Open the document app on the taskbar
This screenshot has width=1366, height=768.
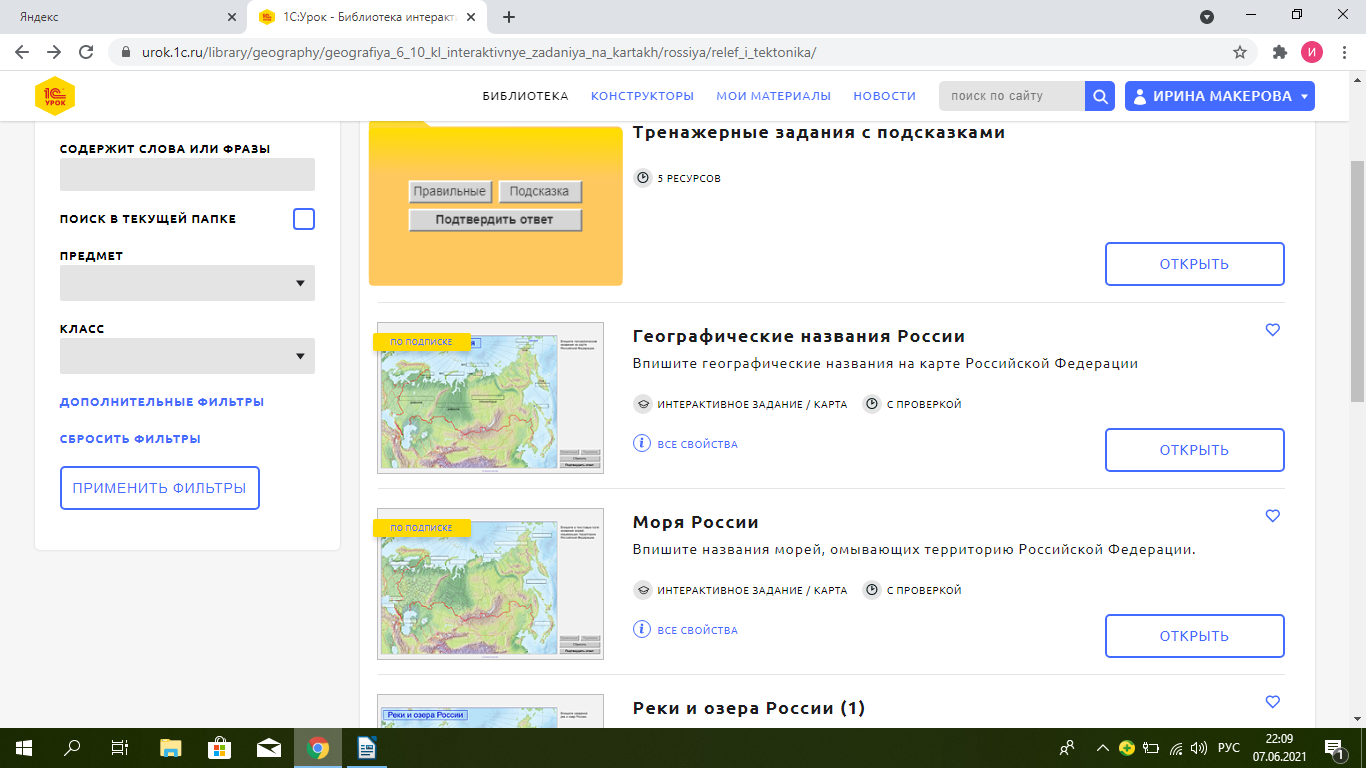pos(366,747)
